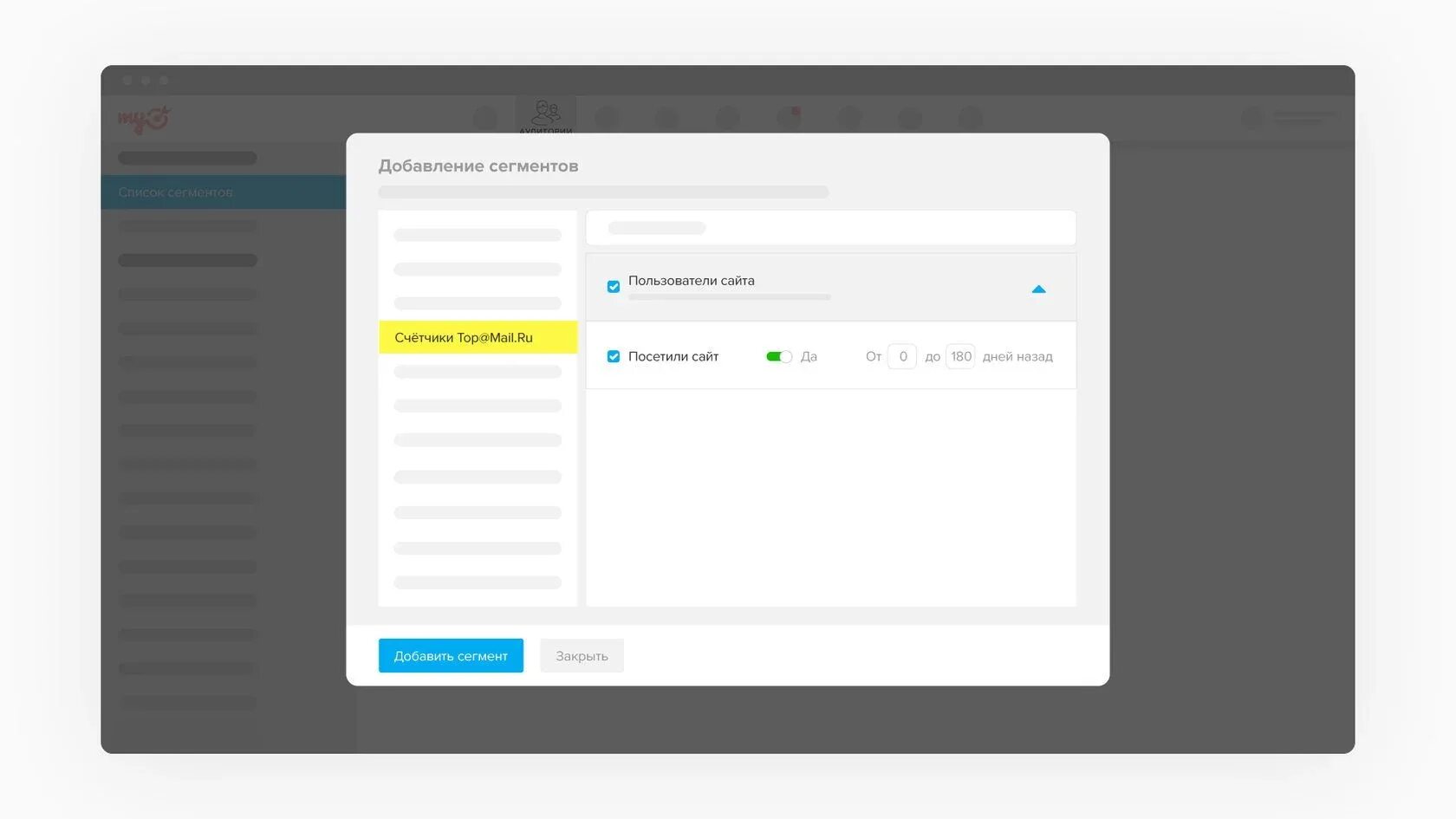Open the Аудитории icon in top navigation
This screenshot has height=819, width=1456.
tap(546, 114)
